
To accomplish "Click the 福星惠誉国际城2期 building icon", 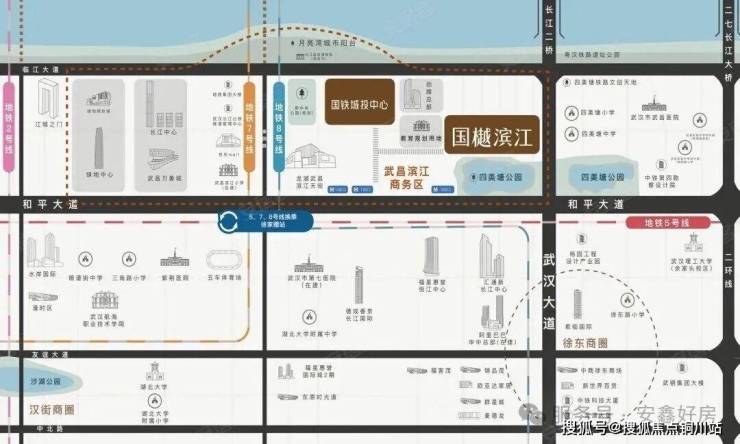I will coord(286,371).
